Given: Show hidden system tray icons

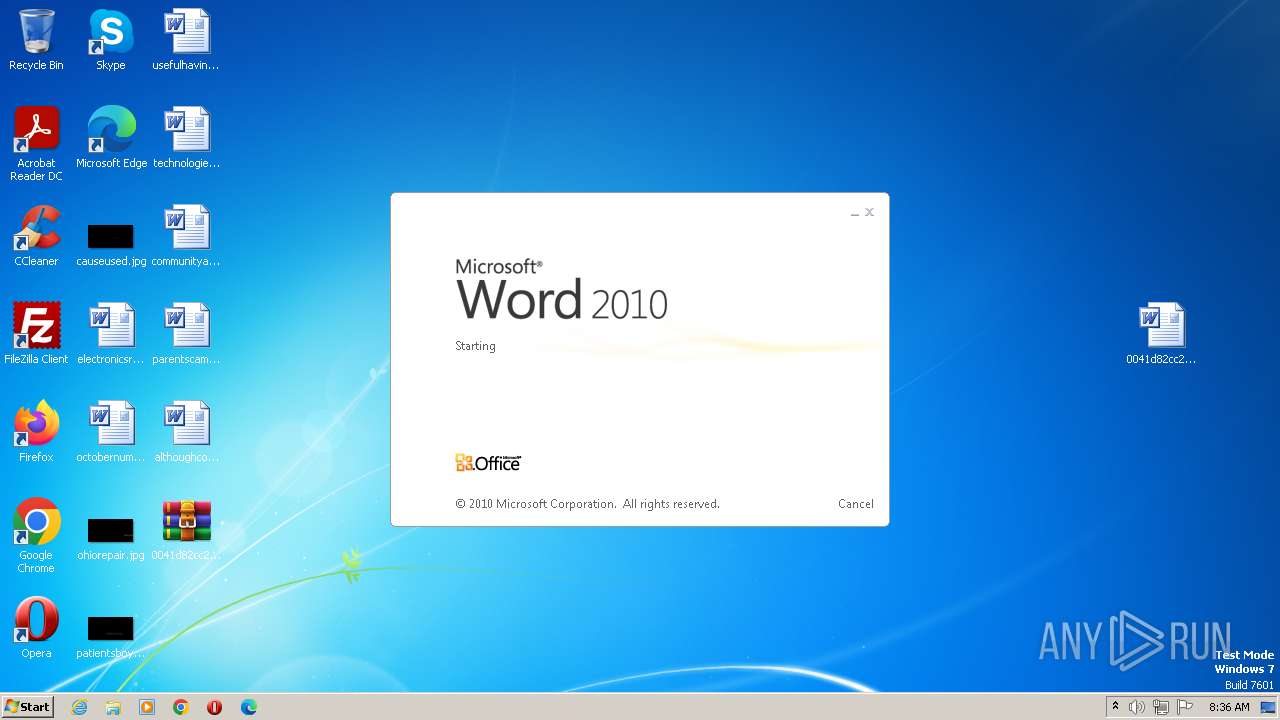Looking at the screenshot, I should pos(1115,707).
